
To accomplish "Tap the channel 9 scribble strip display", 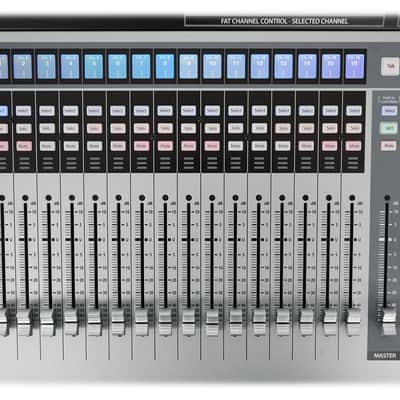I will click(188, 67).
